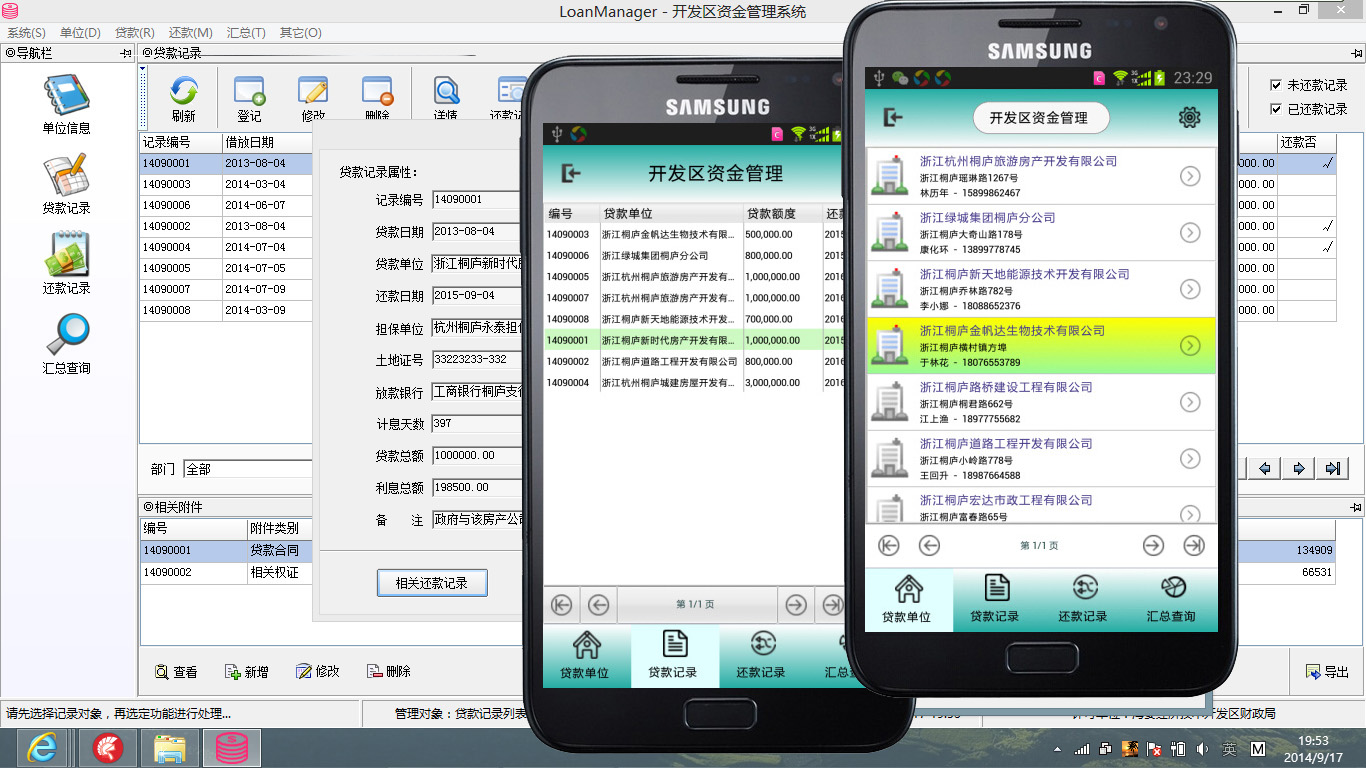1366x768 pixels.
Task: Click the 相关还款记录 button
Action: click(x=432, y=583)
